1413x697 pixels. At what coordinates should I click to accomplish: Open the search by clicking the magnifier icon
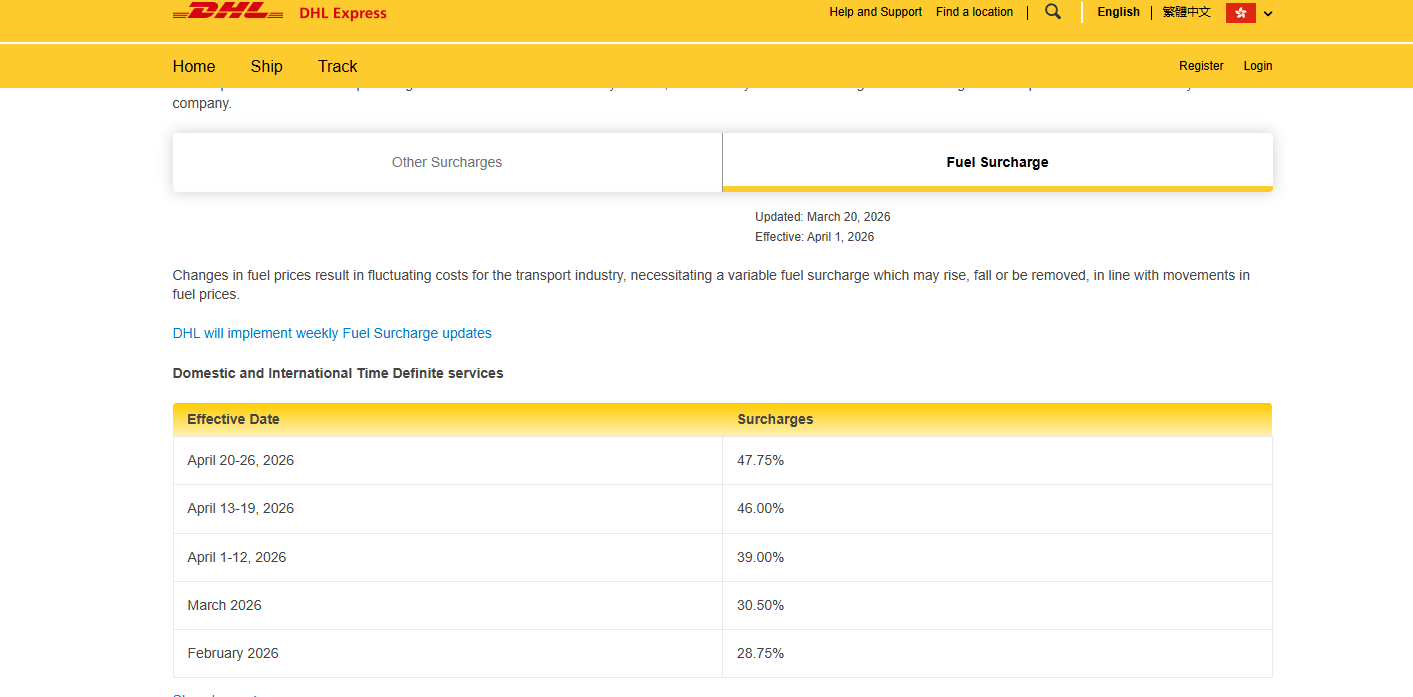(1052, 11)
